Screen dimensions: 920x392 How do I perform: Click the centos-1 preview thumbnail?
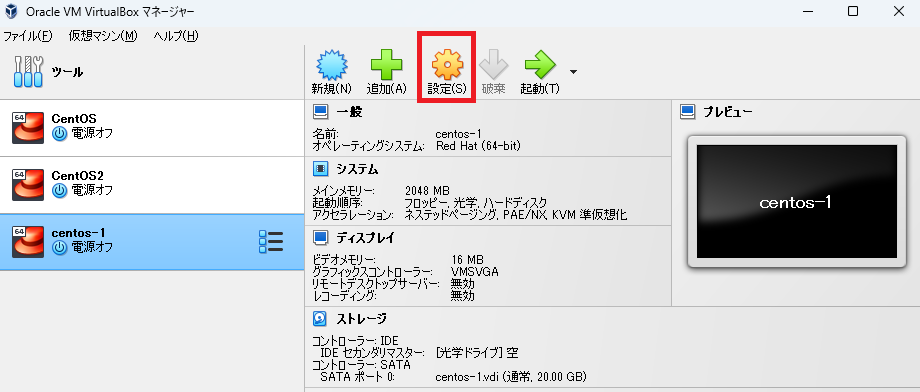tap(797, 202)
